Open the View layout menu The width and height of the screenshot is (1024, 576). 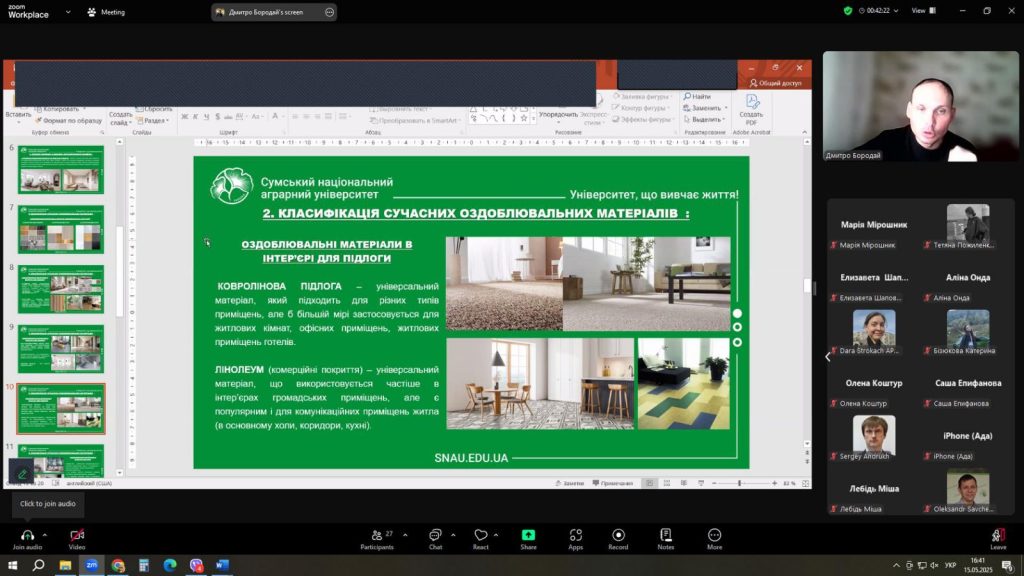pos(924,11)
